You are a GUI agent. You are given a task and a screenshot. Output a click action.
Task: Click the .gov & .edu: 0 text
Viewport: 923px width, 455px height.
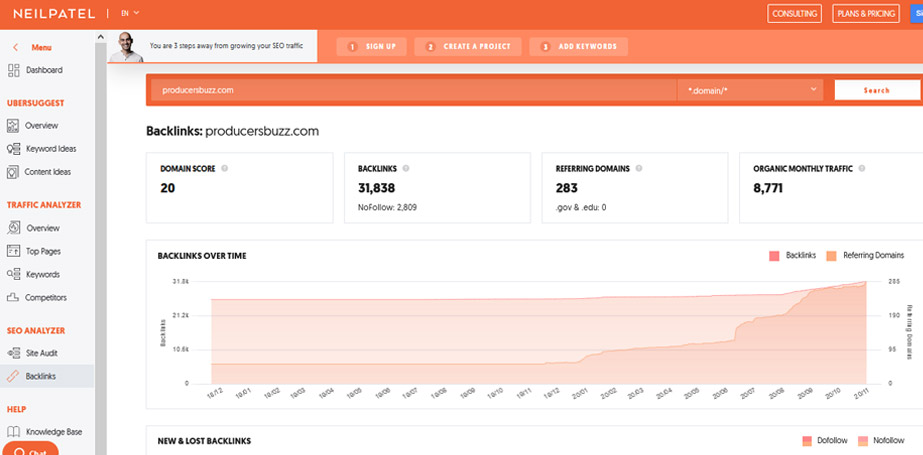[581, 207]
